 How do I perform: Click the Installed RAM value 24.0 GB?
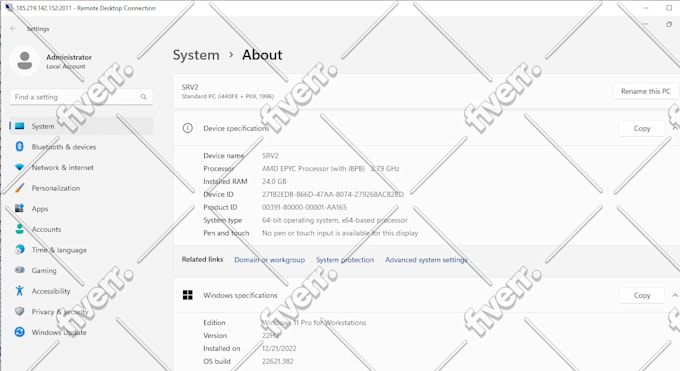pos(274,181)
